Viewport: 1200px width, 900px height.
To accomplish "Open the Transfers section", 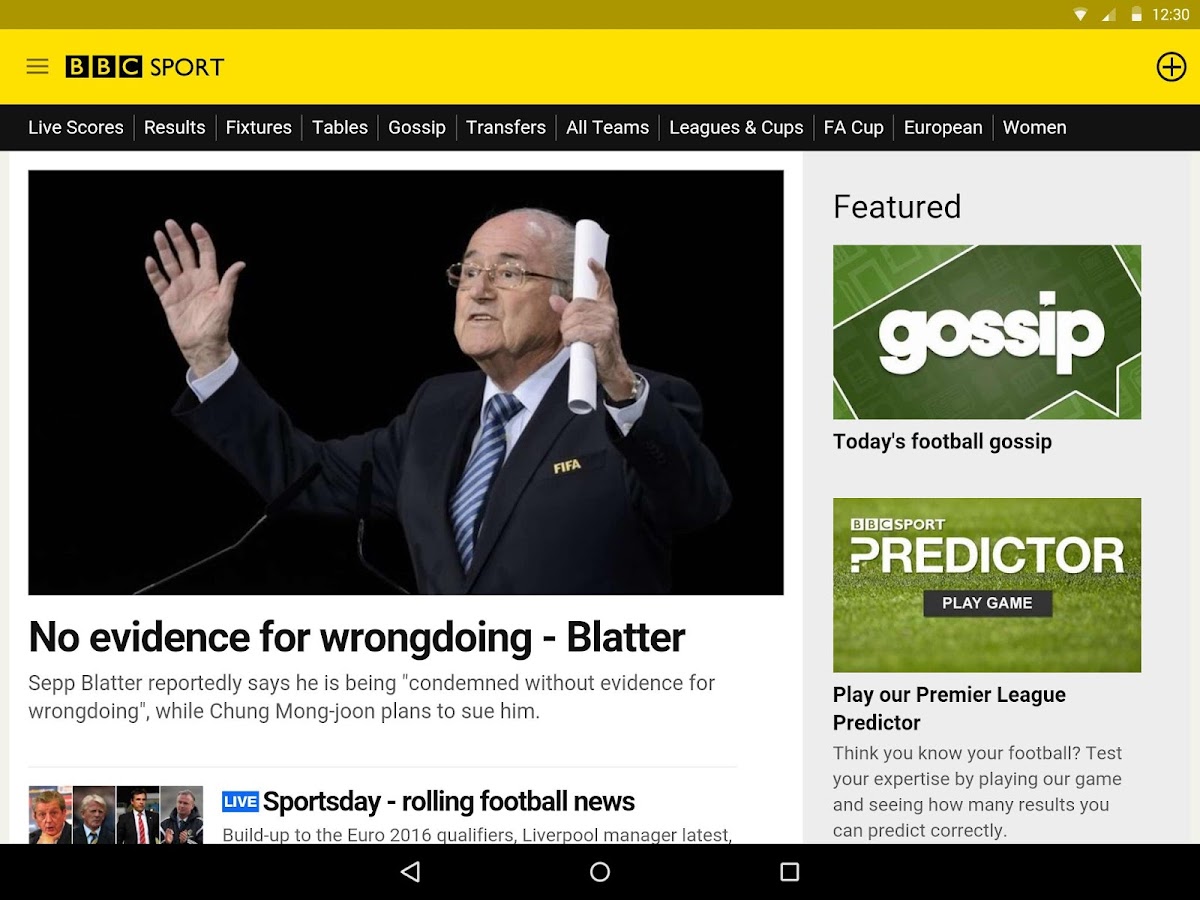I will pos(506,127).
